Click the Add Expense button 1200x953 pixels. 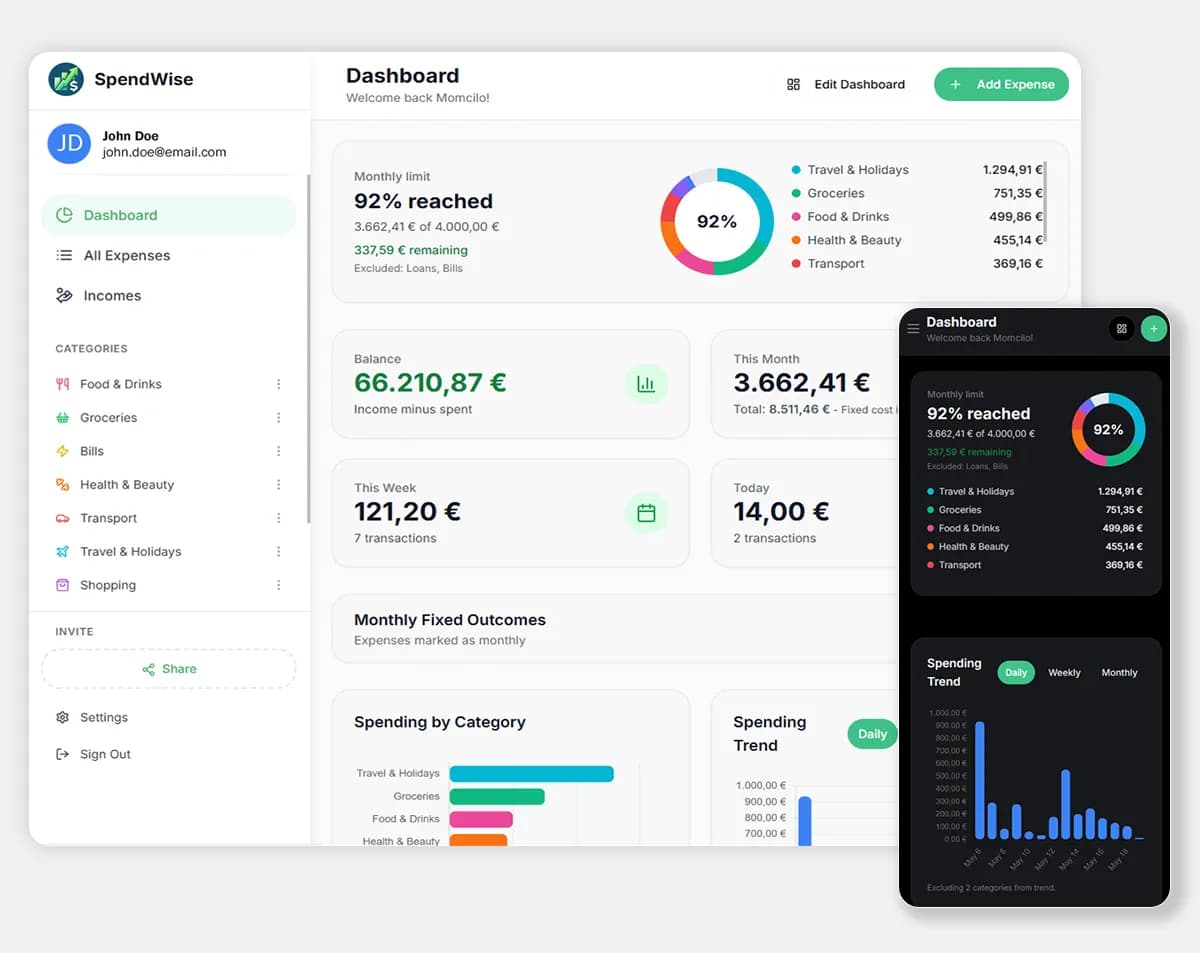tap(1001, 84)
